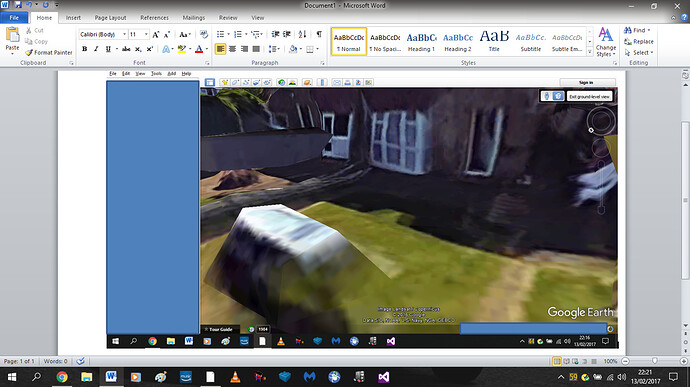Image resolution: width=690 pixels, height=387 pixels.
Task: Open Google Chrome from the Windows taskbar
Action: pyautogui.click(x=62, y=377)
